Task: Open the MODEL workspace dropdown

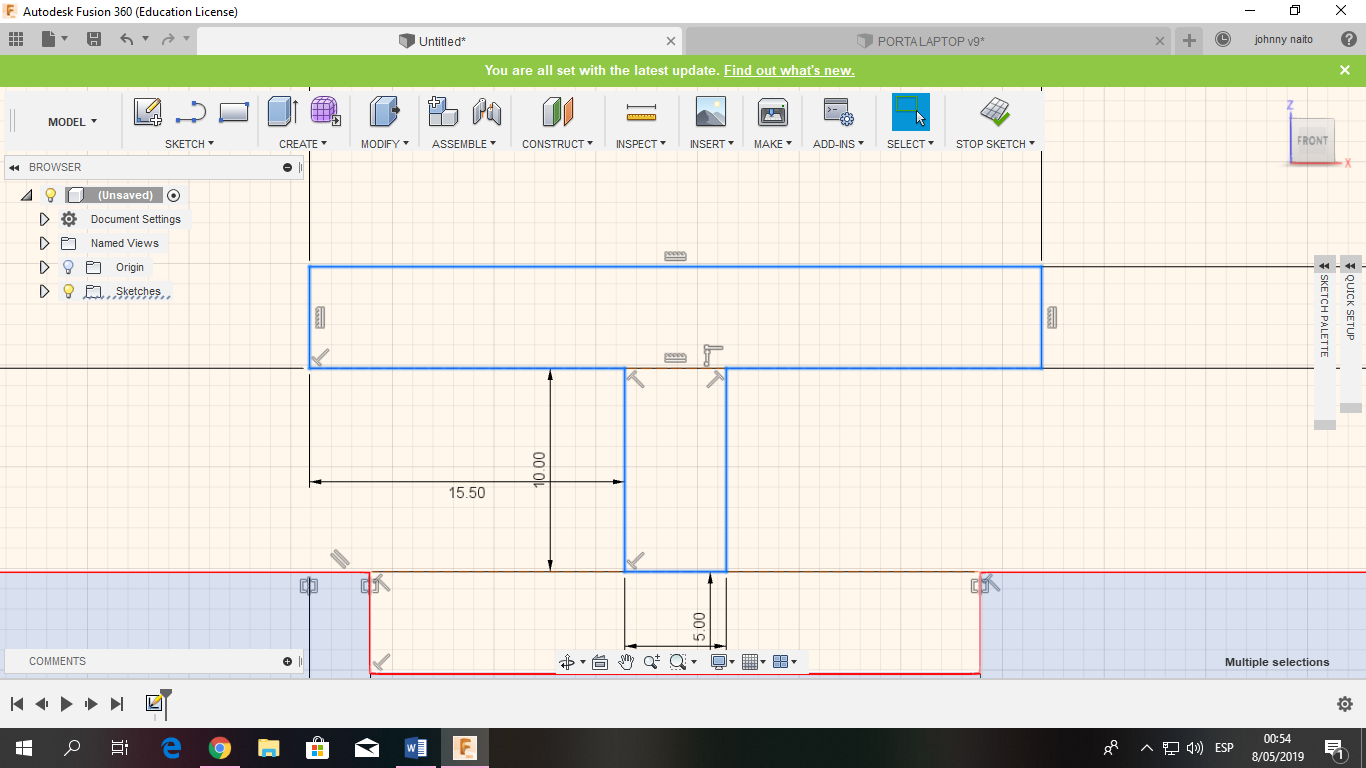Action: 73,122
